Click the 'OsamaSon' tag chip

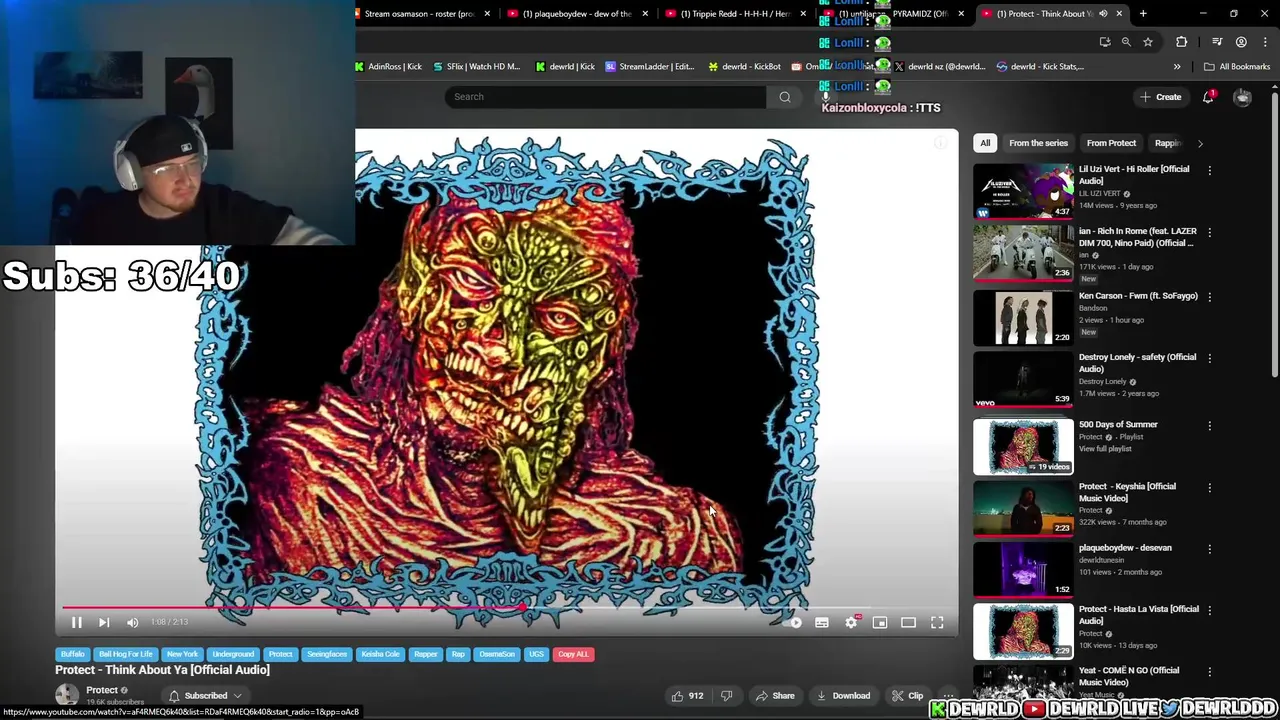click(497, 654)
